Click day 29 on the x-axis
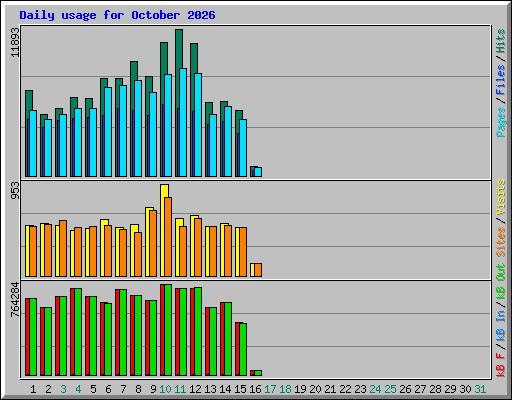Screen dimensions: 512x400 450,389
